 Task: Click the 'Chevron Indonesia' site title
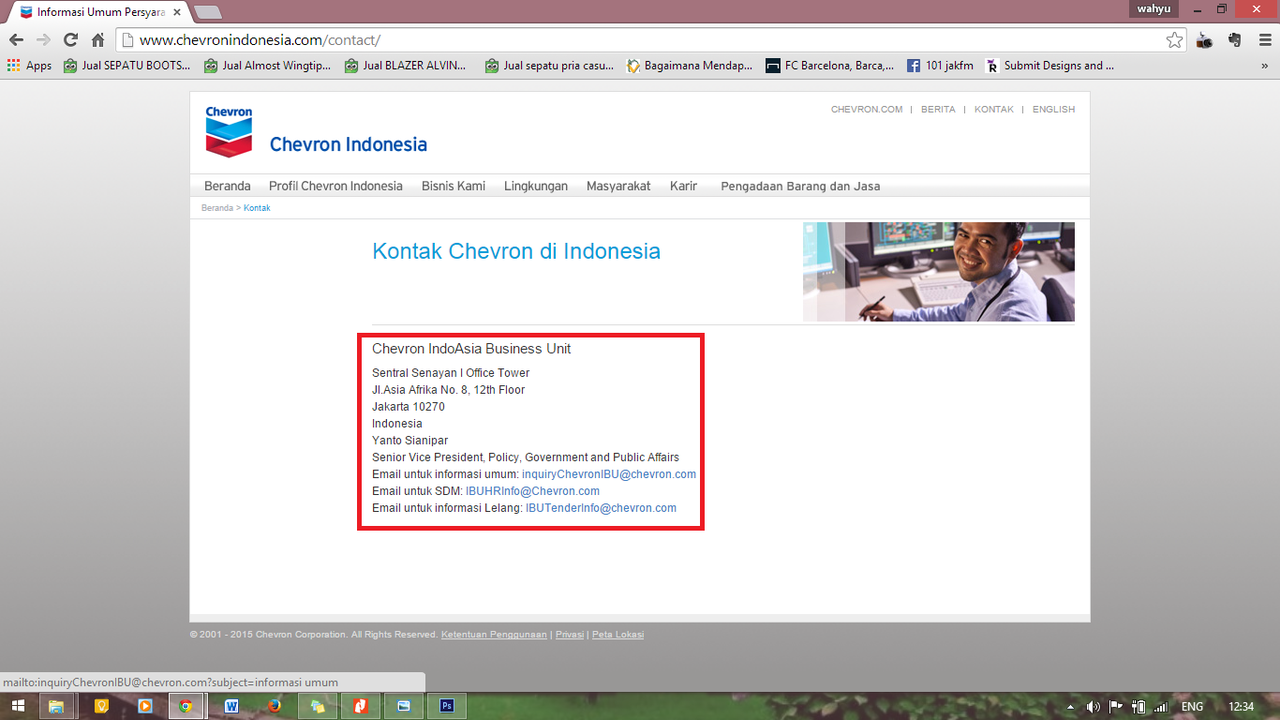click(x=348, y=145)
